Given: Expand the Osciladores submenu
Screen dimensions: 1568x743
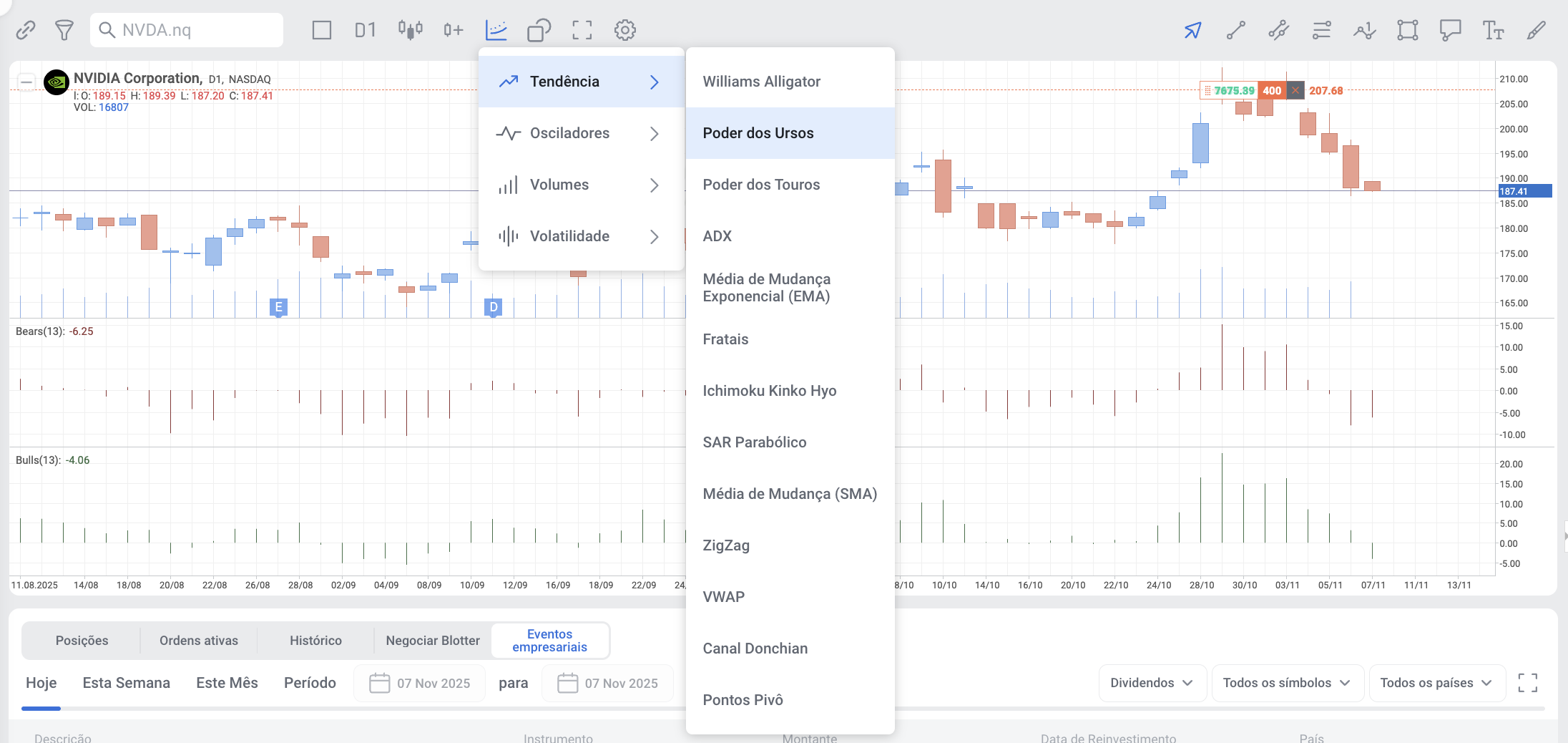Looking at the screenshot, I should [581, 133].
